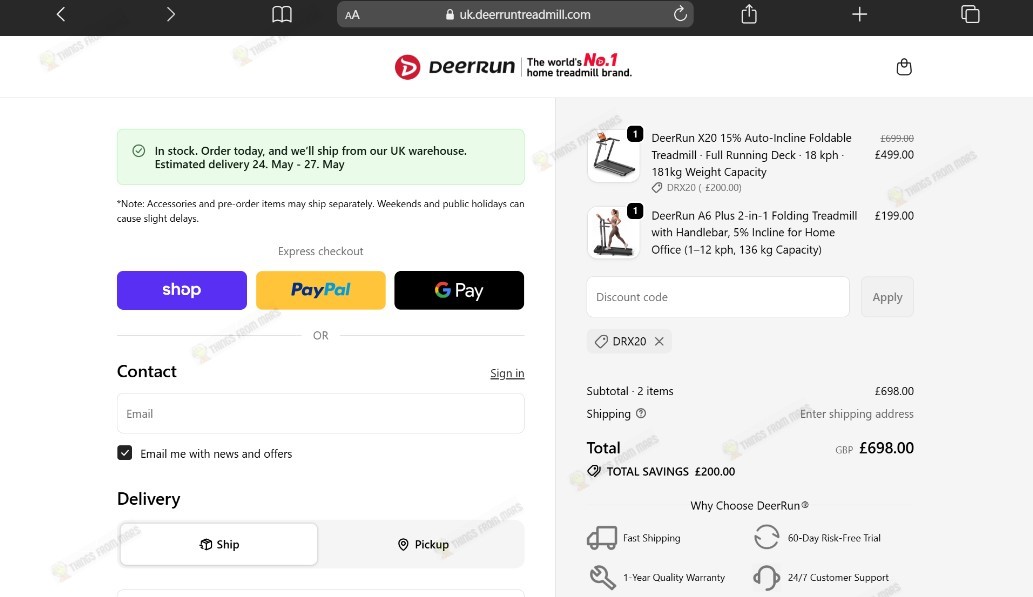Open the Shipping help question mark

coord(641,413)
